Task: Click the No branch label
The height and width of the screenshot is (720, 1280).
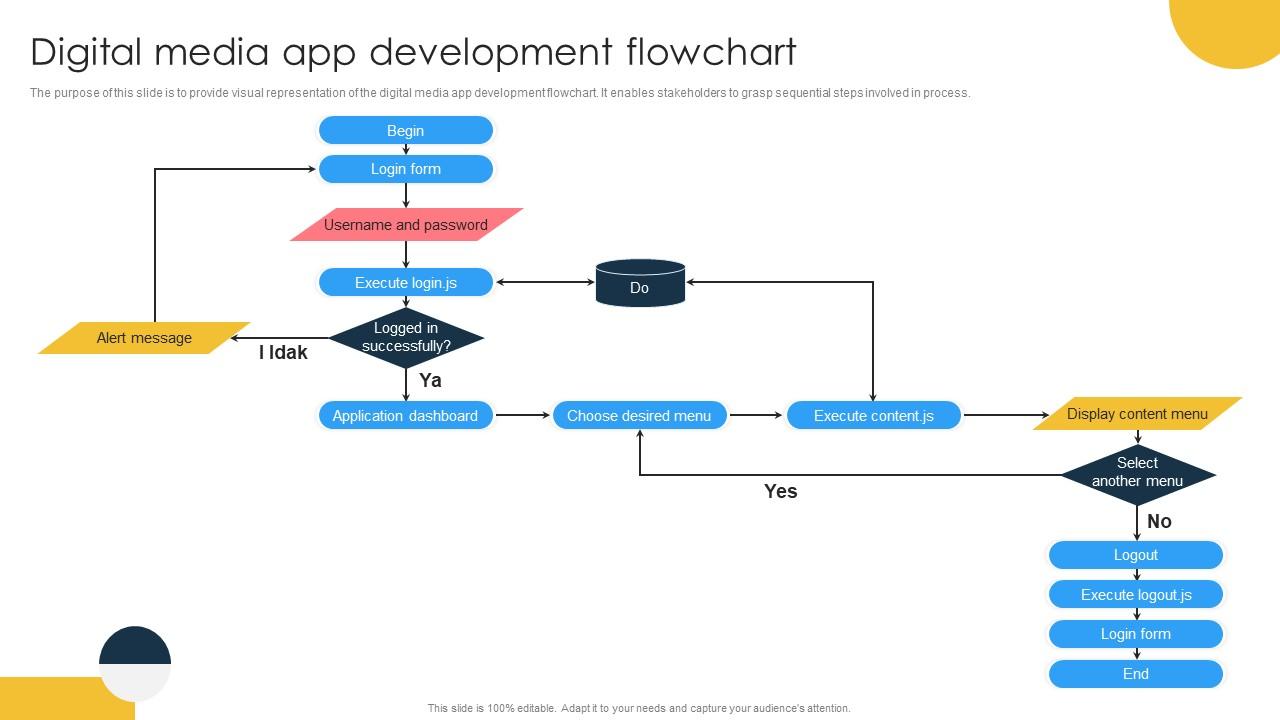Action: (x=1158, y=521)
